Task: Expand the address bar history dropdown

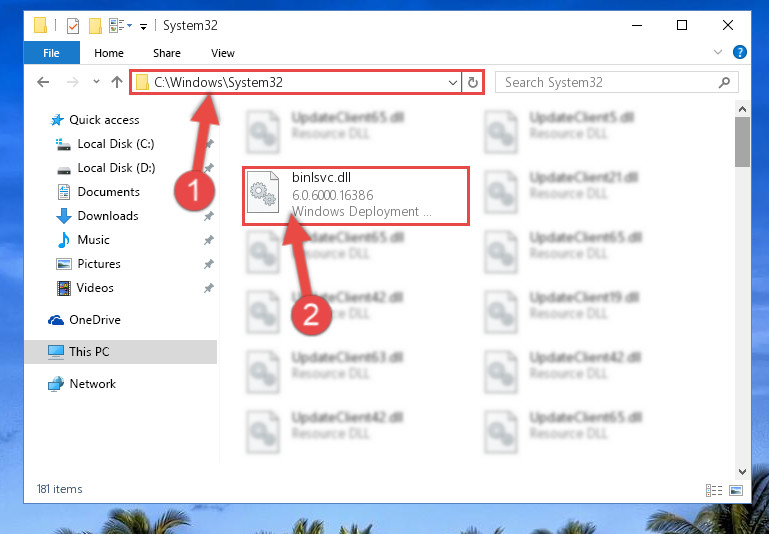Action: pyautogui.click(x=453, y=83)
